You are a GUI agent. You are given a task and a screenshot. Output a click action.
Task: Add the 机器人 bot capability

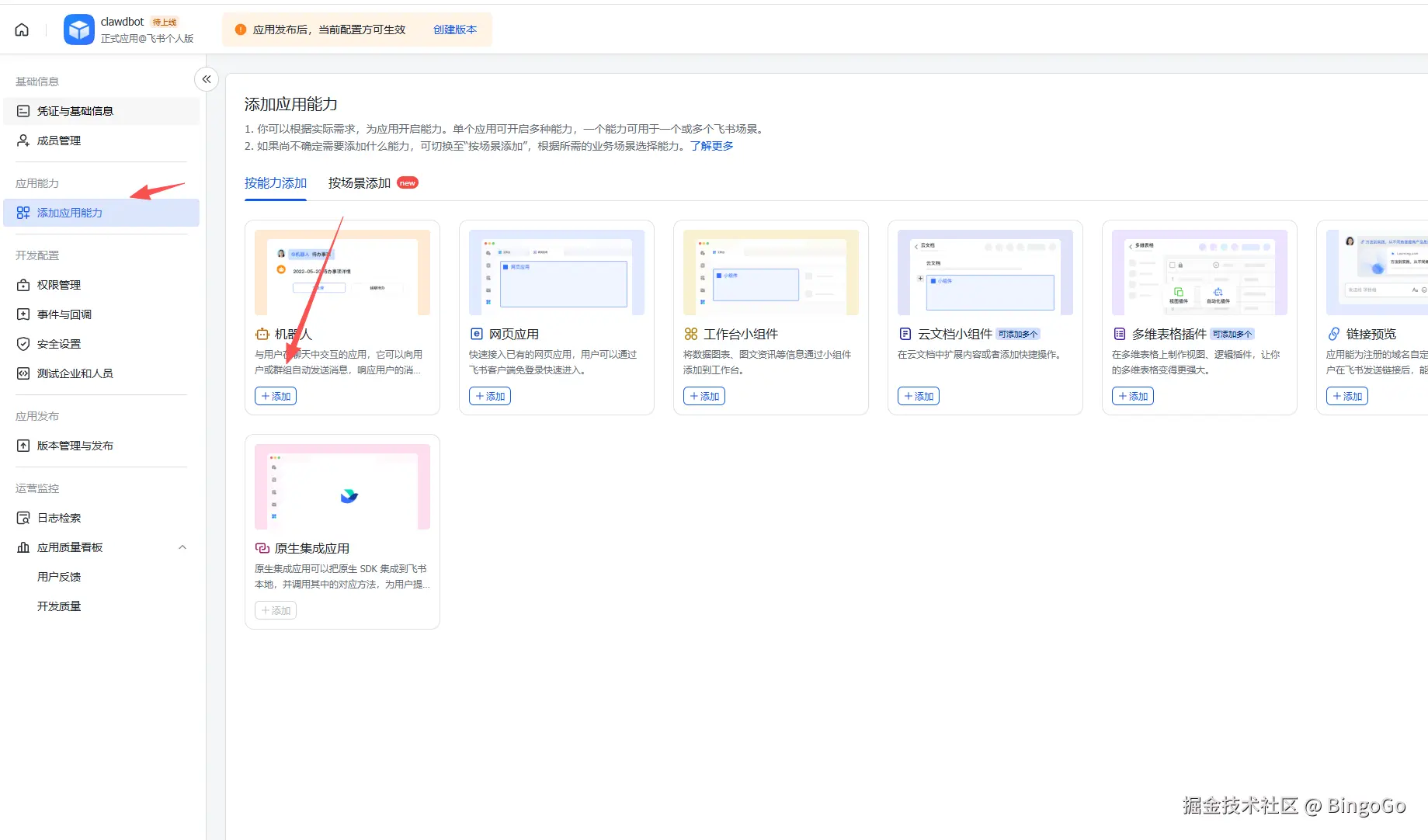[275, 396]
